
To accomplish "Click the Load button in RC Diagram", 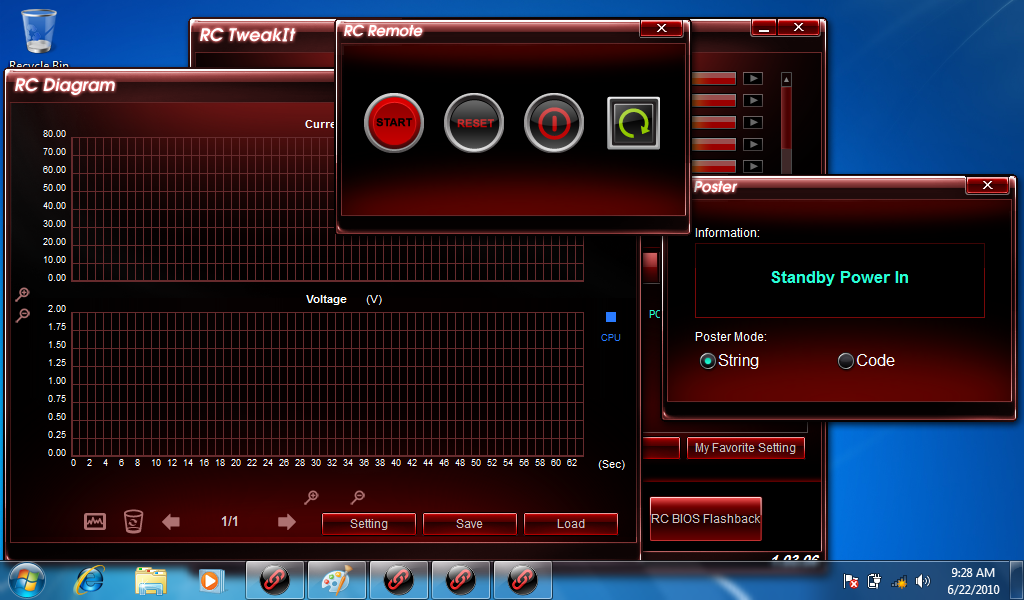I will point(571,524).
